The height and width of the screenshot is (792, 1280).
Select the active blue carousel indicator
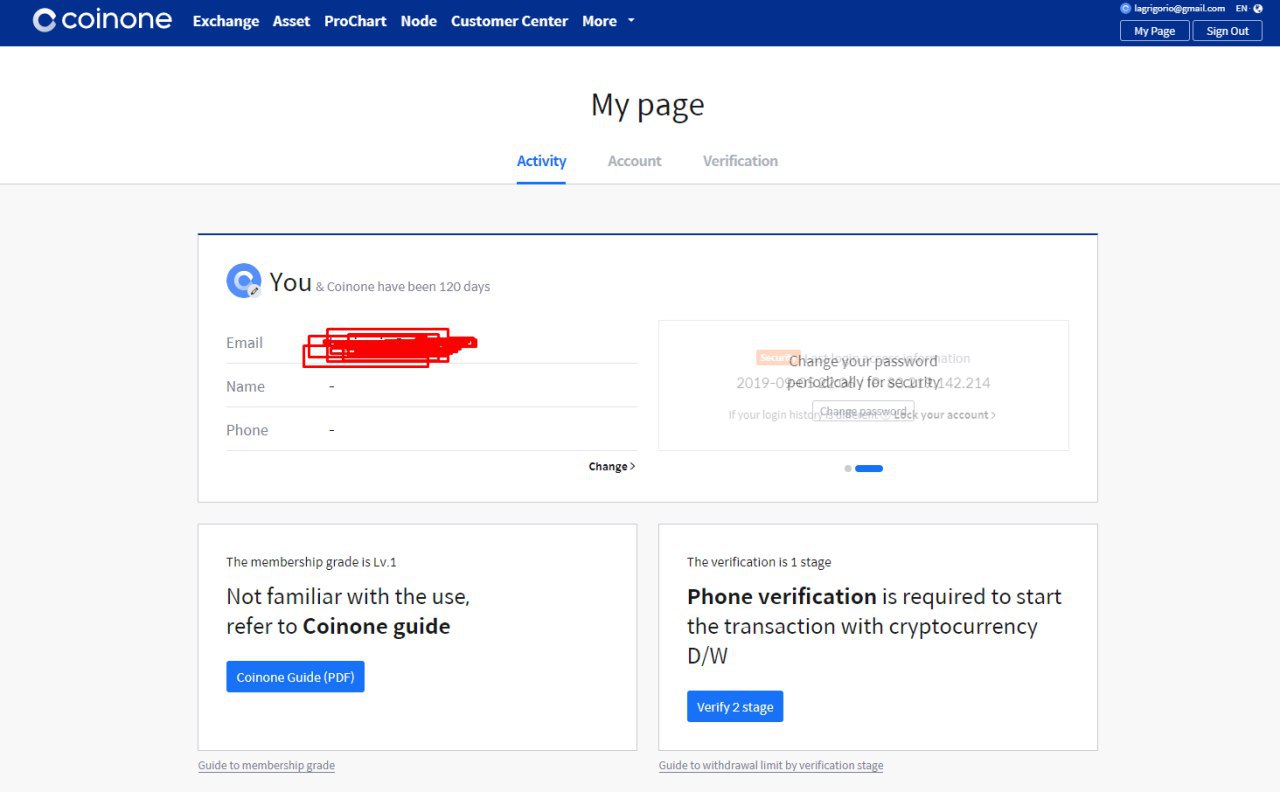pyautogui.click(x=869, y=468)
